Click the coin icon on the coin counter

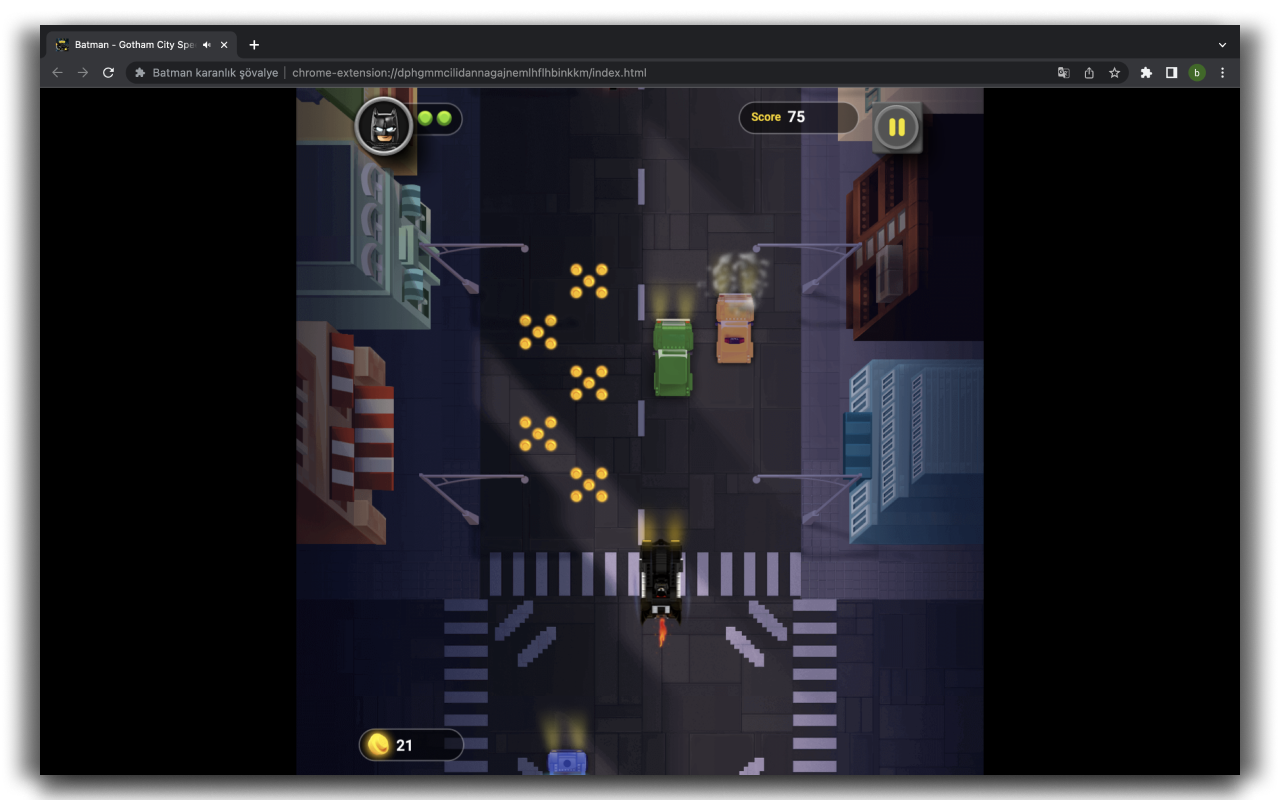click(378, 744)
